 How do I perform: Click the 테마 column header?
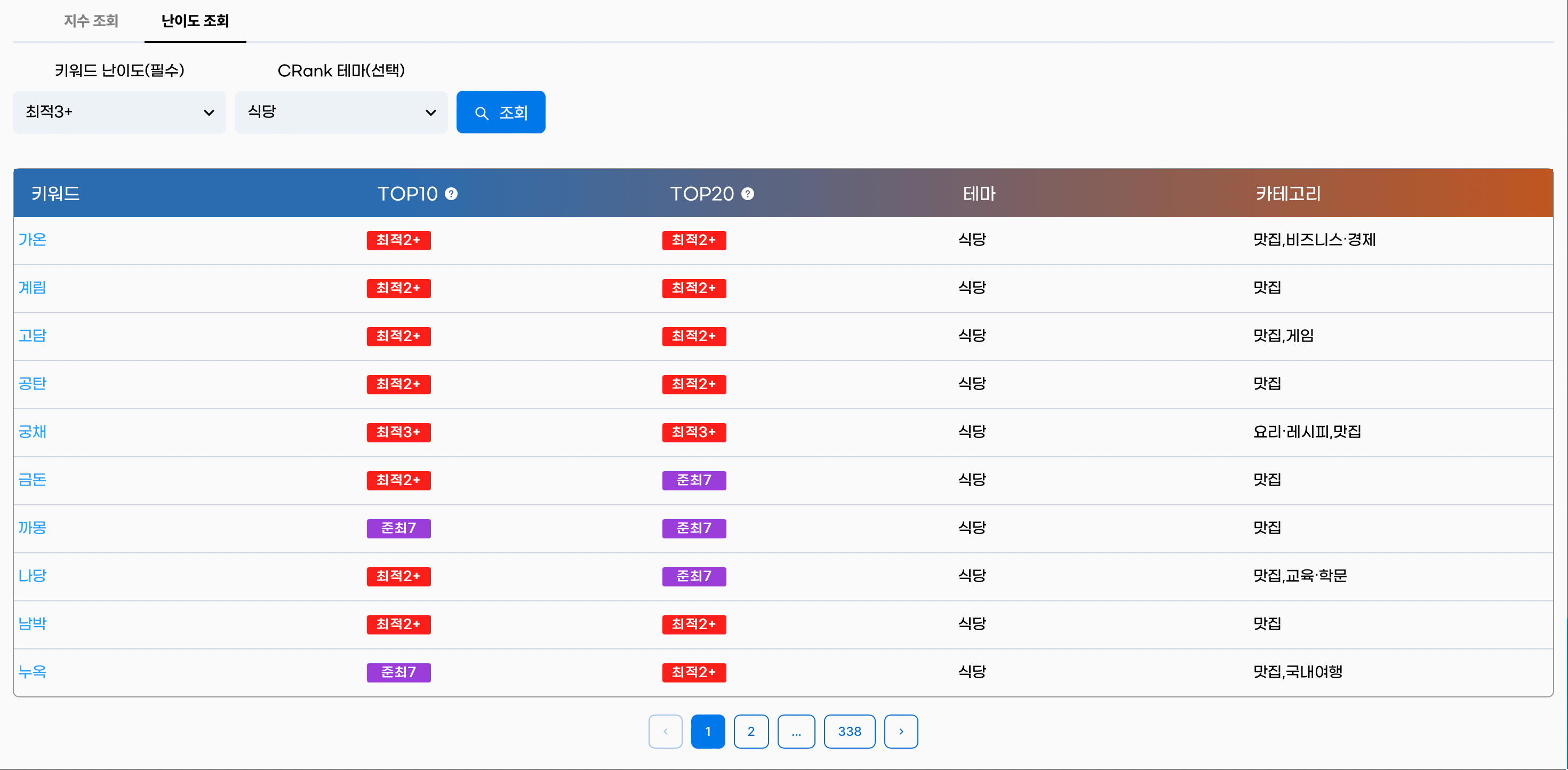coord(979,194)
